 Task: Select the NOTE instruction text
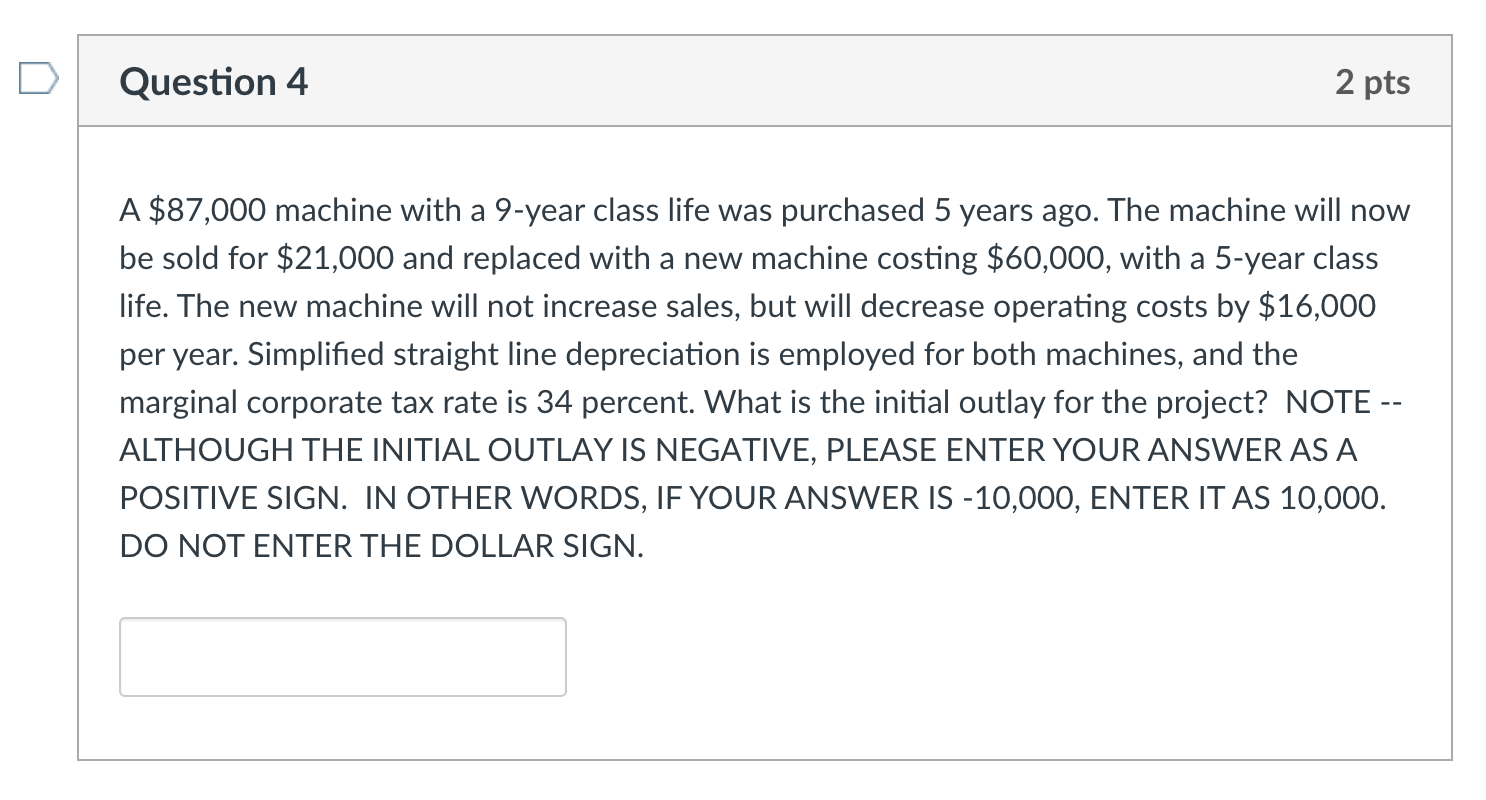(750, 473)
